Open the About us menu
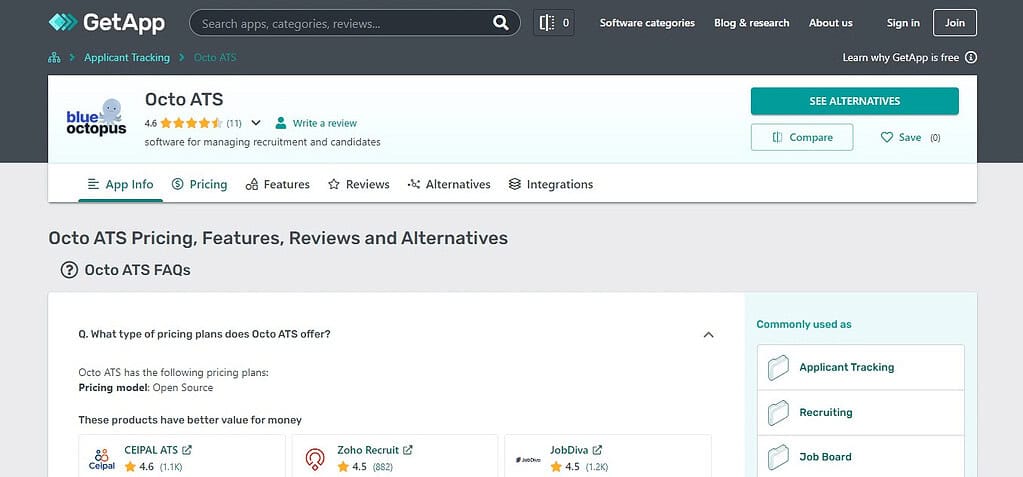The width and height of the screenshot is (1023, 477). [x=831, y=23]
